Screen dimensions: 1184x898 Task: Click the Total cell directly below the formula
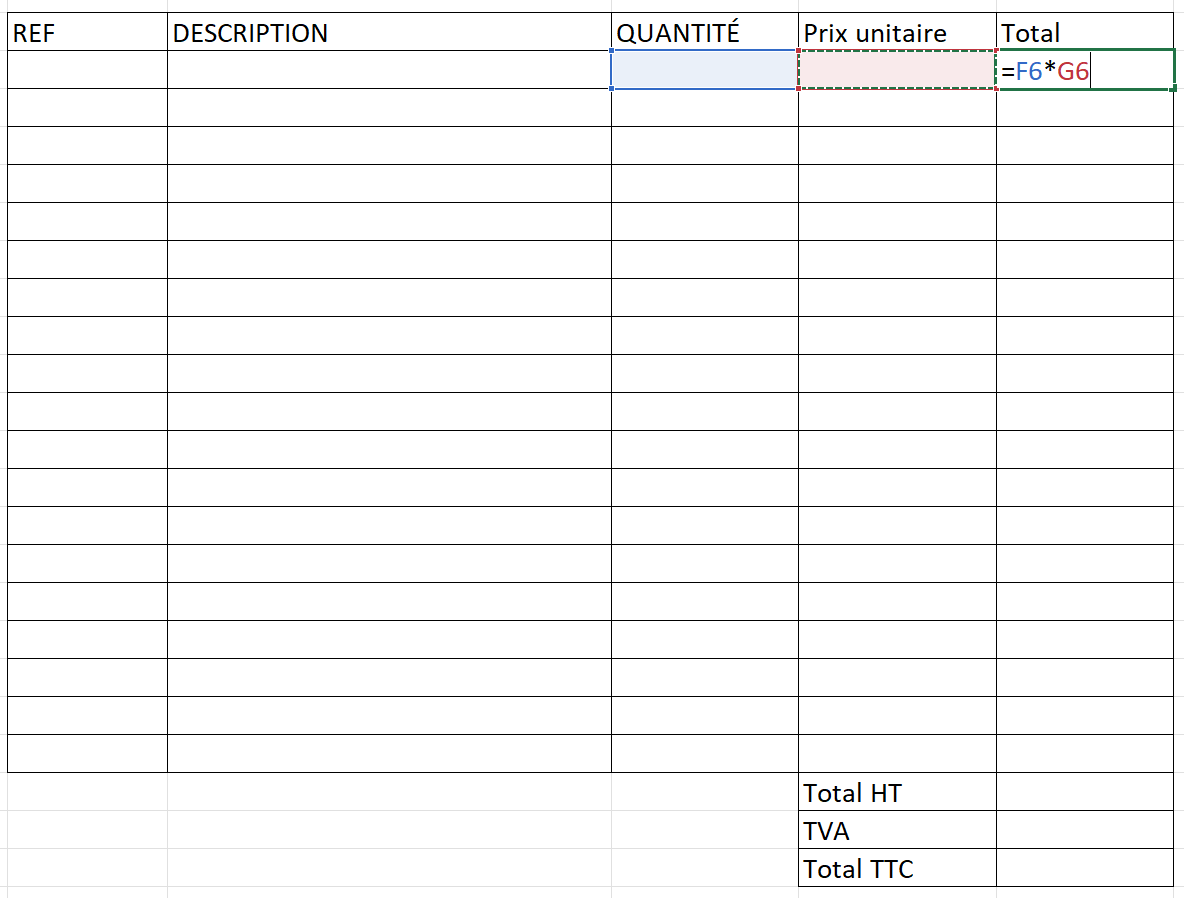coord(1085,108)
